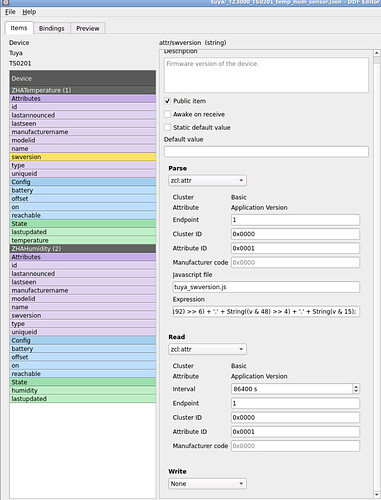Select Attributes section under ZHATemperature

[x=83, y=99]
